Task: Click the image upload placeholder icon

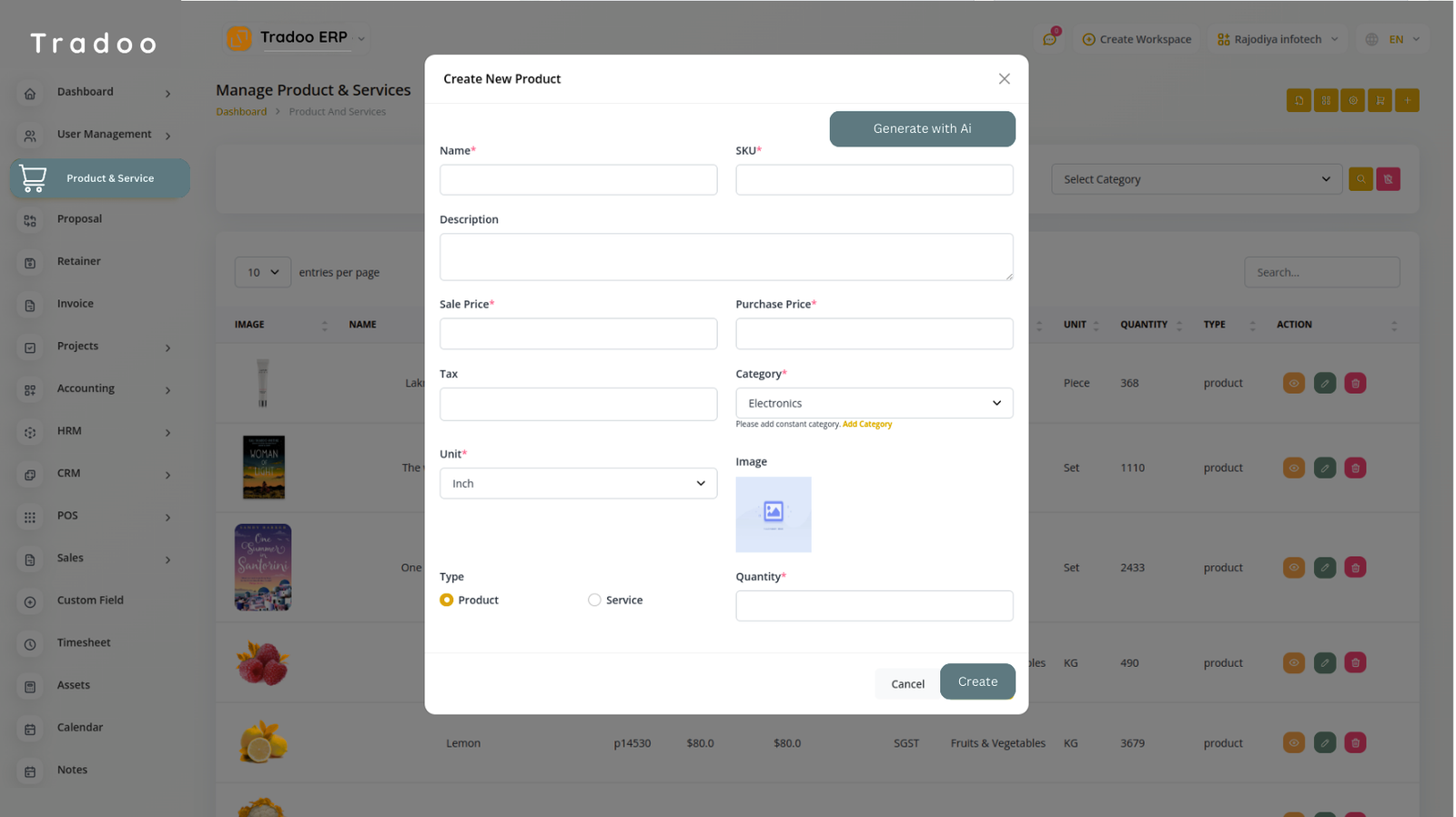Action: click(x=773, y=514)
